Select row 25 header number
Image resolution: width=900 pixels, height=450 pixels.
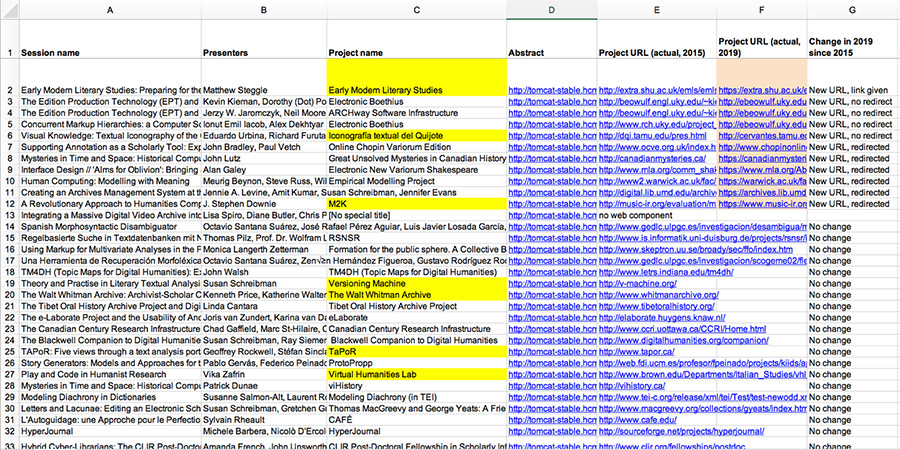pos(10,351)
